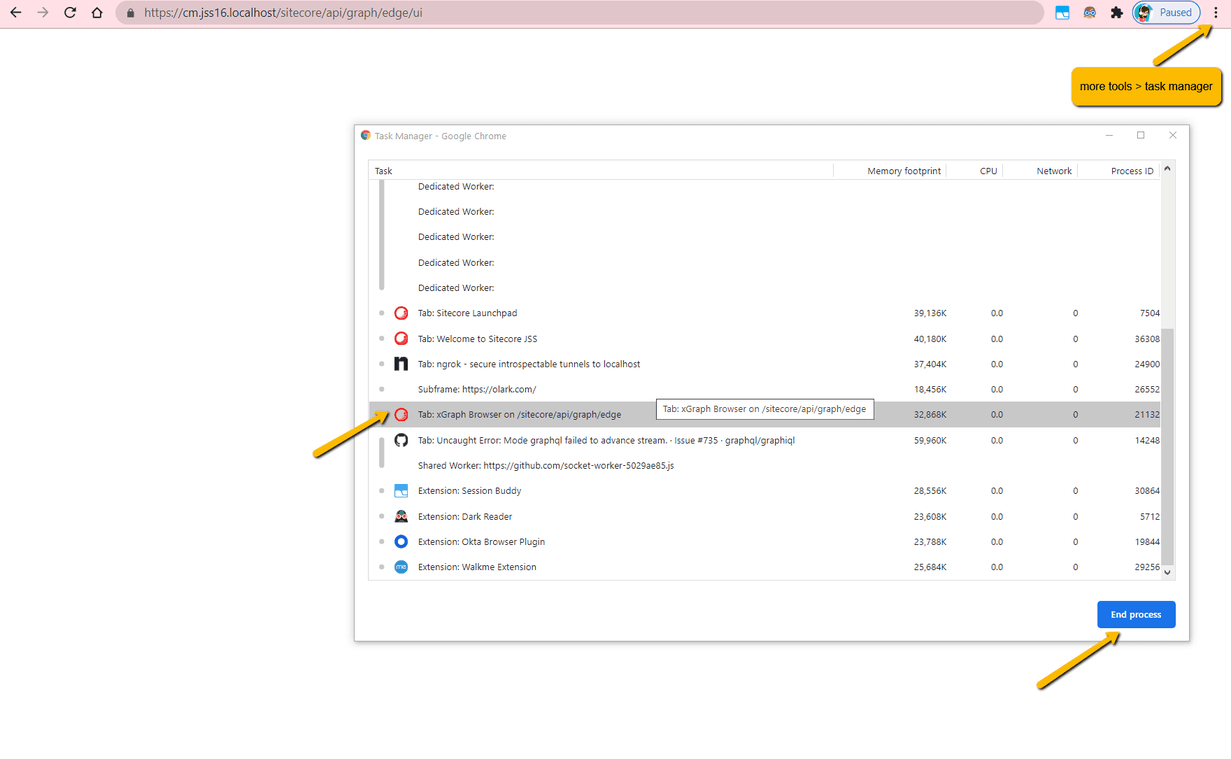Click 59,960K memory value
This screenshot has height=759, width=1231.
click(930, 440)
